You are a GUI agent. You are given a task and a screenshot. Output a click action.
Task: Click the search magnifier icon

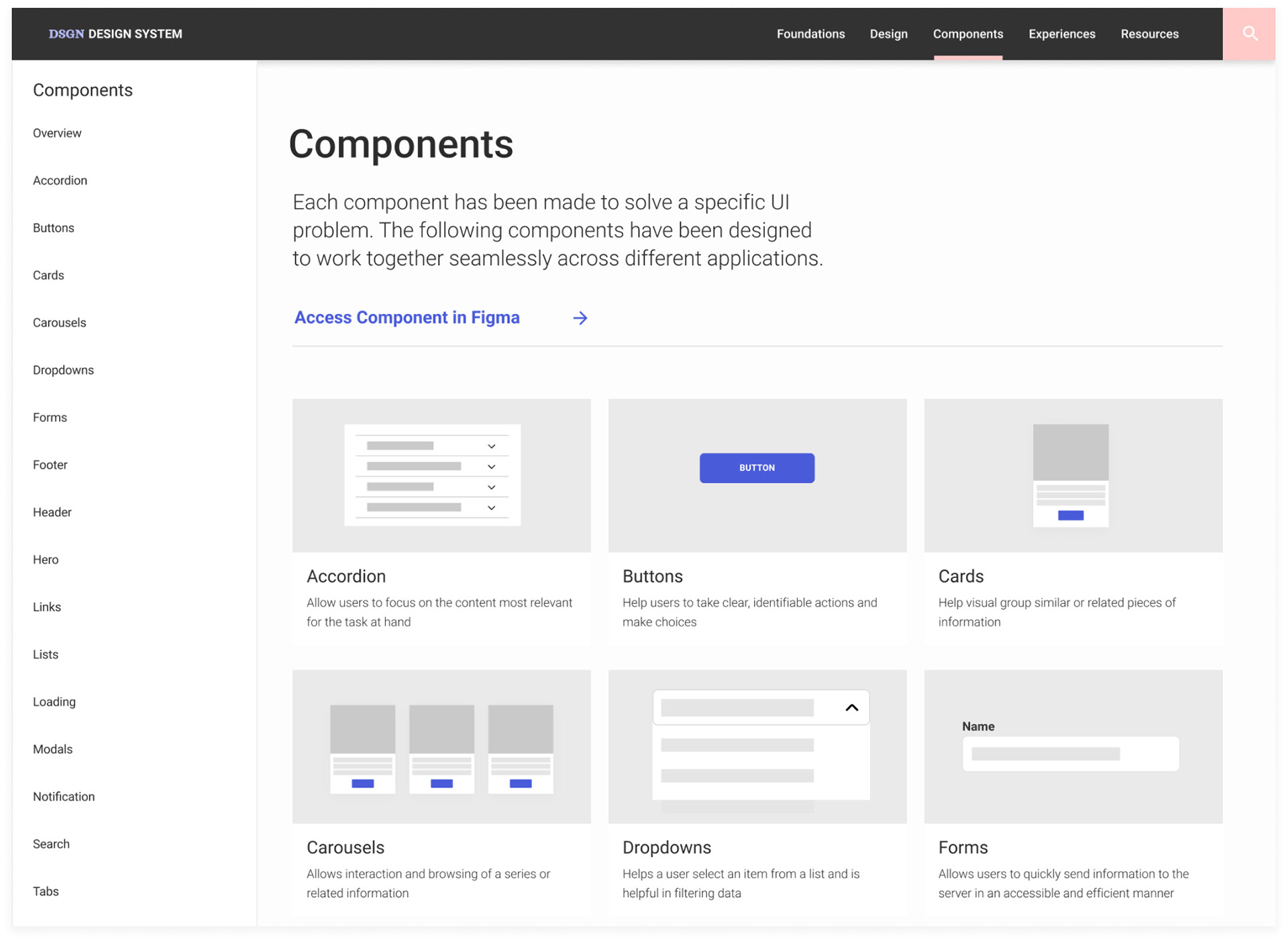click(x=1249, y=34)
